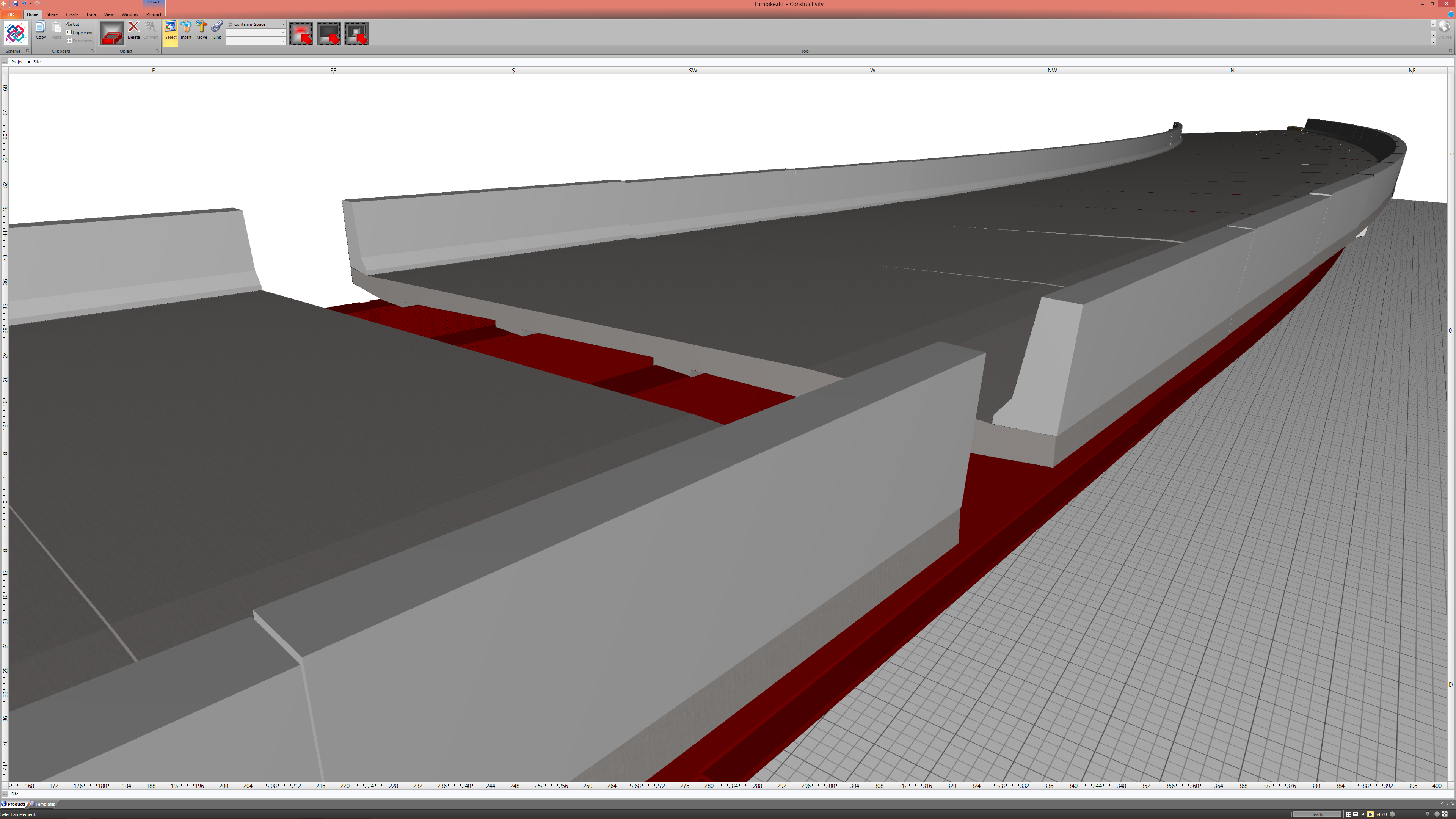This screenshot has width=1456, height=819.
Task: Open the File menu
Action: pyautogui.click(x=11, y=14)
